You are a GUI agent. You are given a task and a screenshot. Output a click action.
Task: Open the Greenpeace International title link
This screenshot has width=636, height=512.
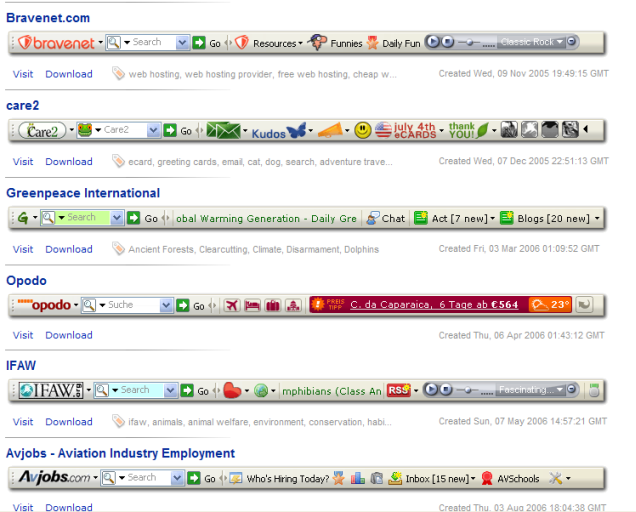point(83,193)
